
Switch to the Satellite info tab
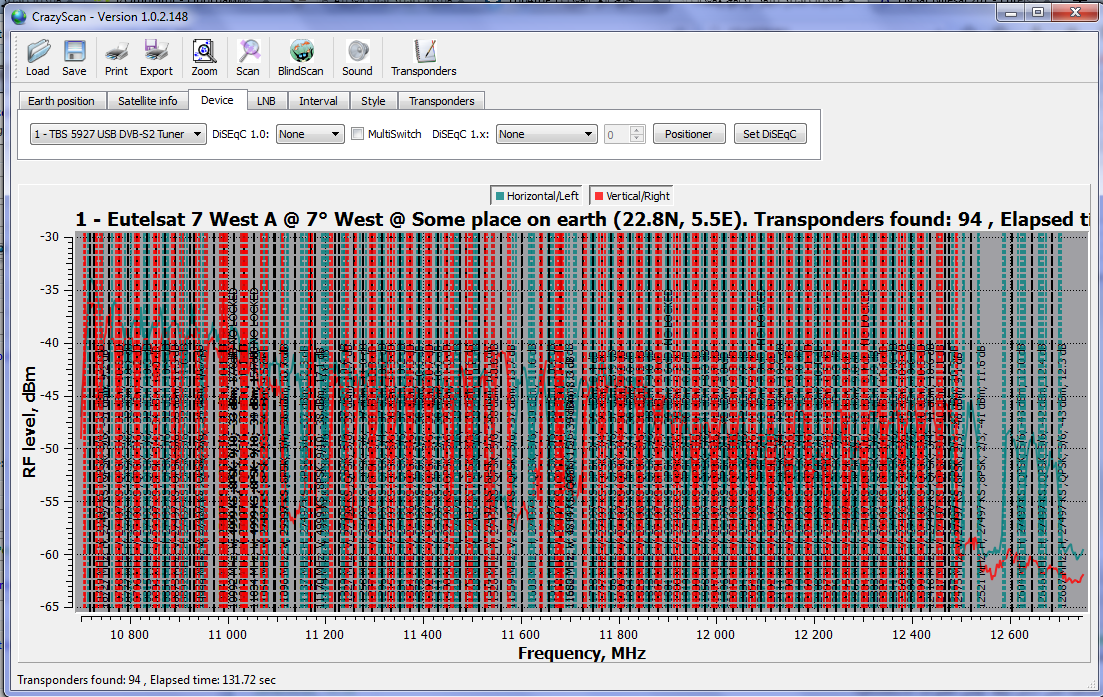147,101
